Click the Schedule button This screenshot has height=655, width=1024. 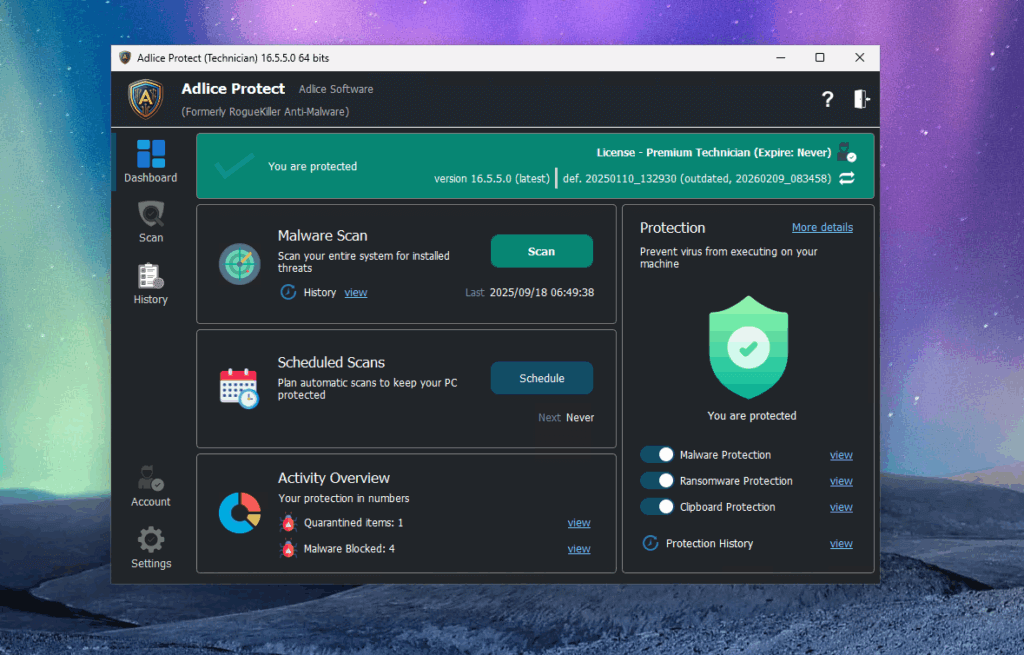pos(541,378)
